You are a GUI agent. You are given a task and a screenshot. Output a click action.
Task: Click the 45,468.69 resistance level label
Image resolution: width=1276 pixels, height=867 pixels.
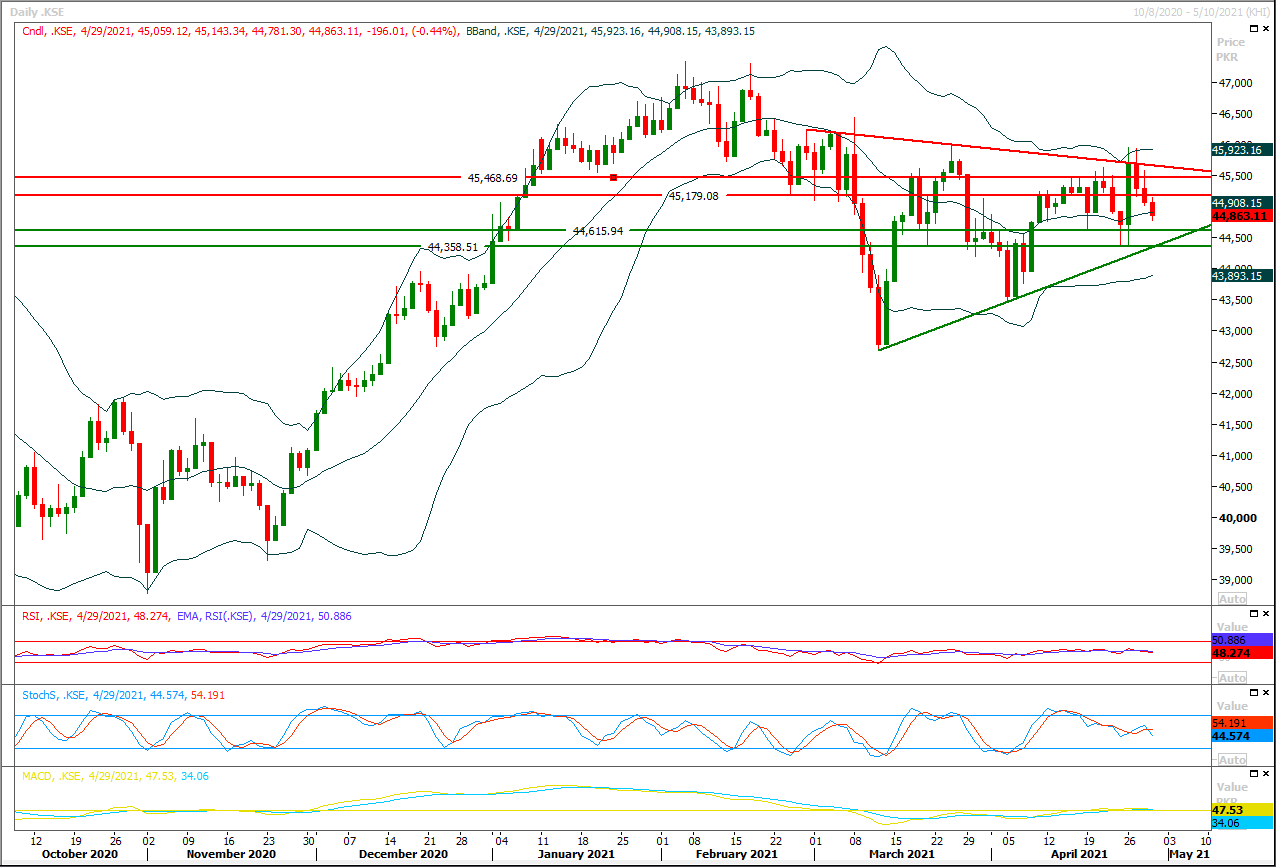pos(492,178)
